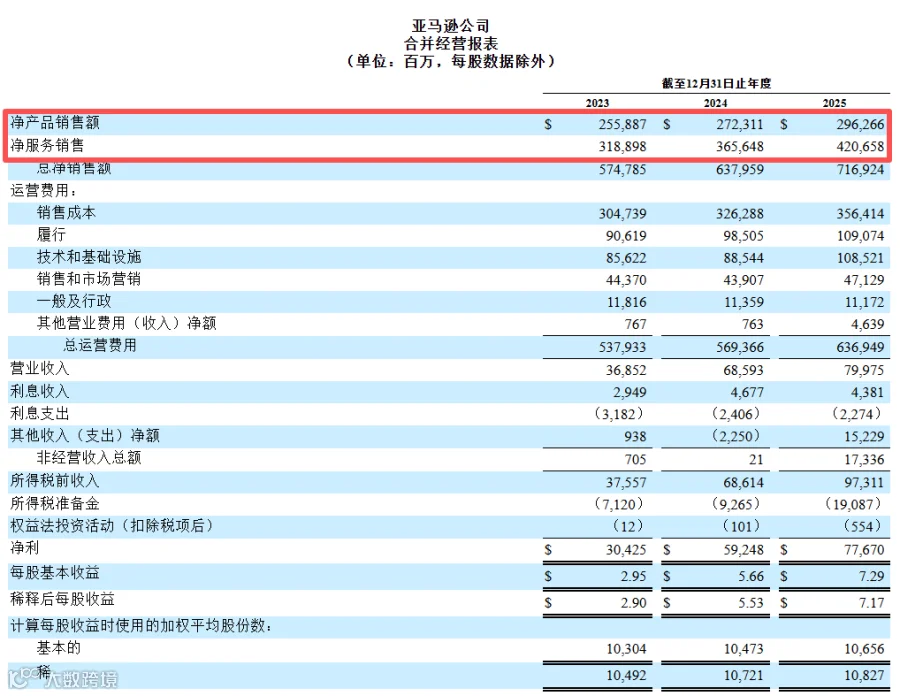The width and height of the screenshot is (900, 696).
Task: Click total net sales 716,924 cell
Action: [860, 170]
